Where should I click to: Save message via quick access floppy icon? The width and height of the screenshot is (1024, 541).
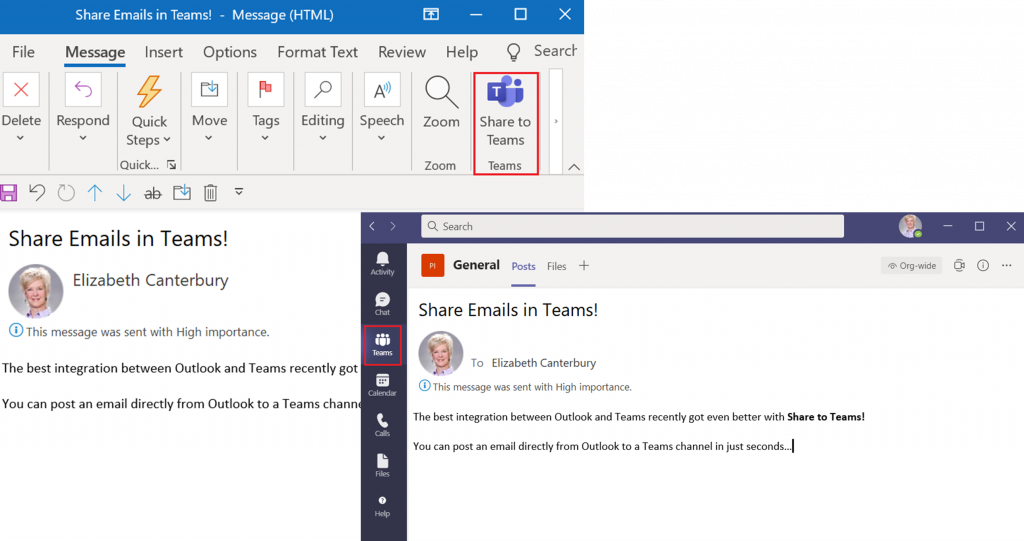(x=8, y=193)
